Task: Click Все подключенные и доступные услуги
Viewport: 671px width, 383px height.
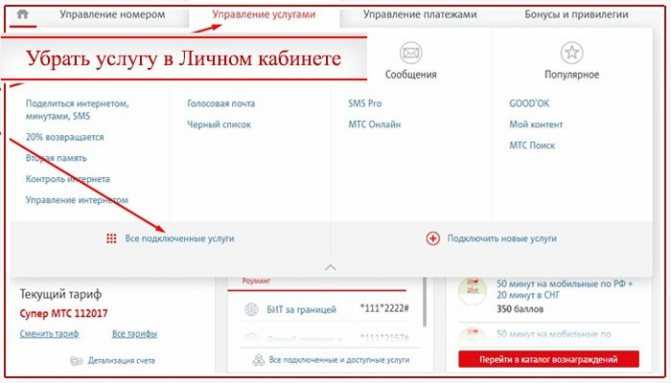Action: tap(339, 360)
